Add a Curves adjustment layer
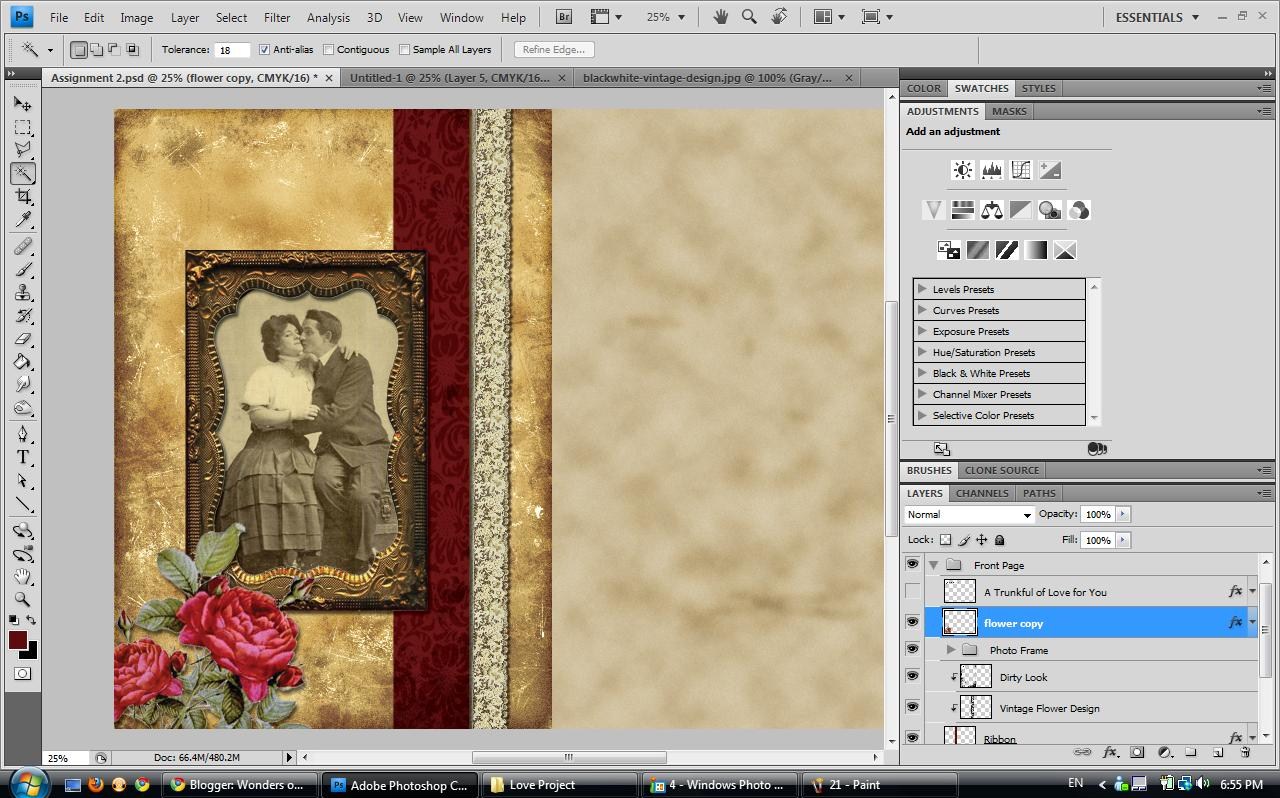The height and width of the screenshot is (798, 1280). tap(1020, 170)
